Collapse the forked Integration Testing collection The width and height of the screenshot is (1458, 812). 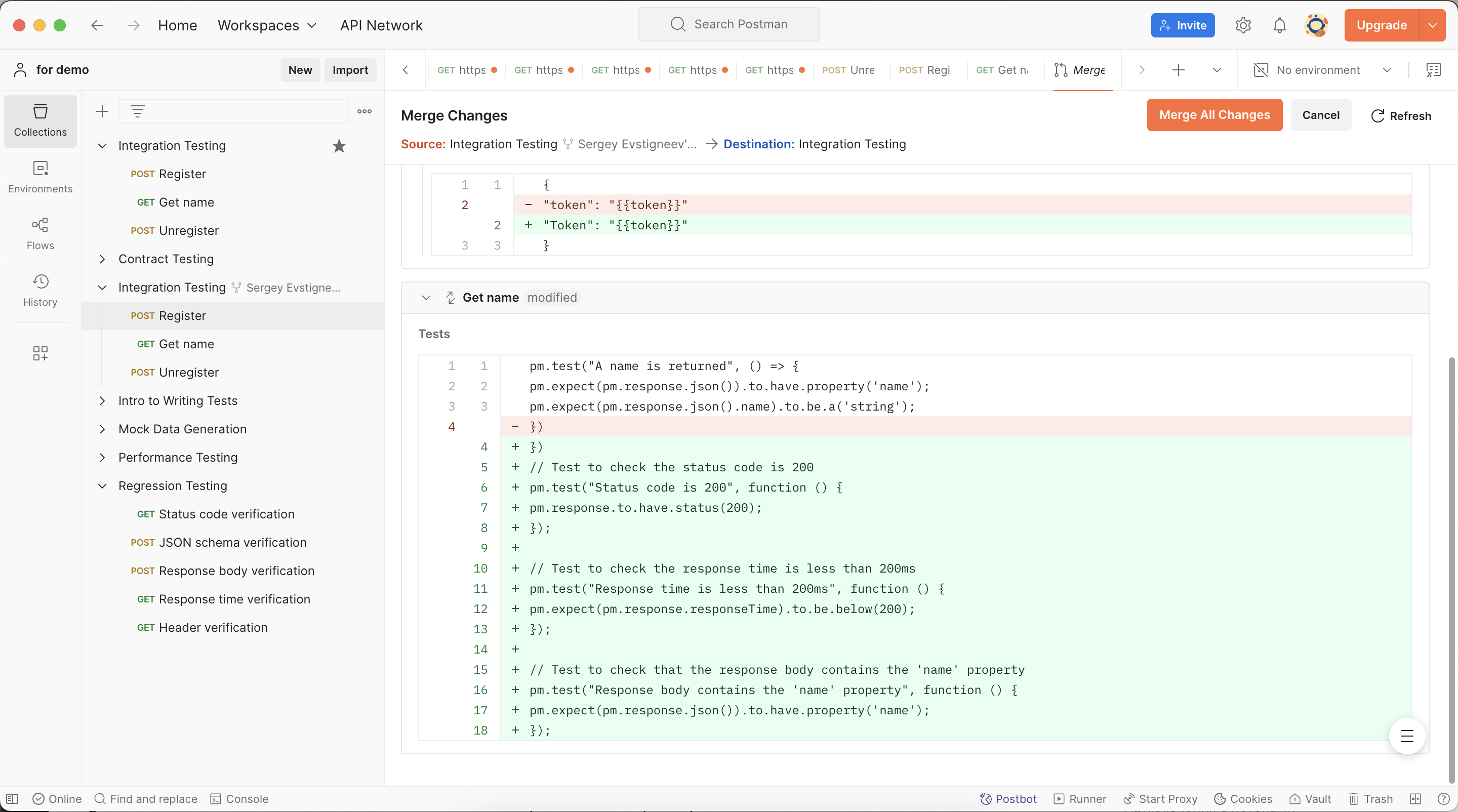coord(102,288)
